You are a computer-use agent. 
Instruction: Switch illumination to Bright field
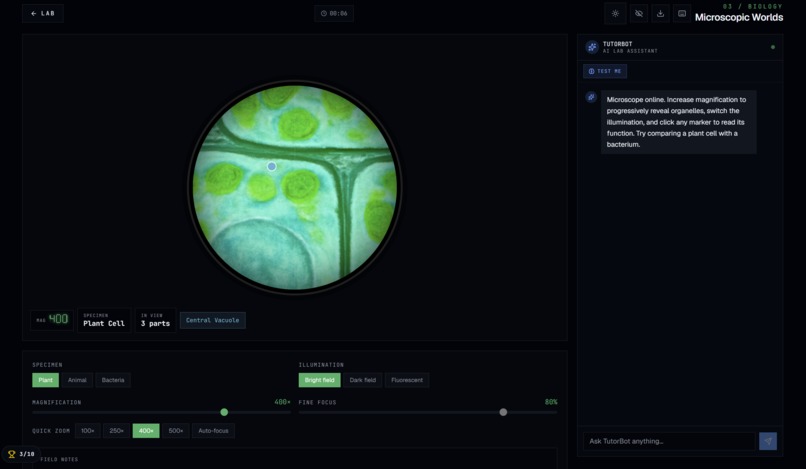tap(319, 380)
